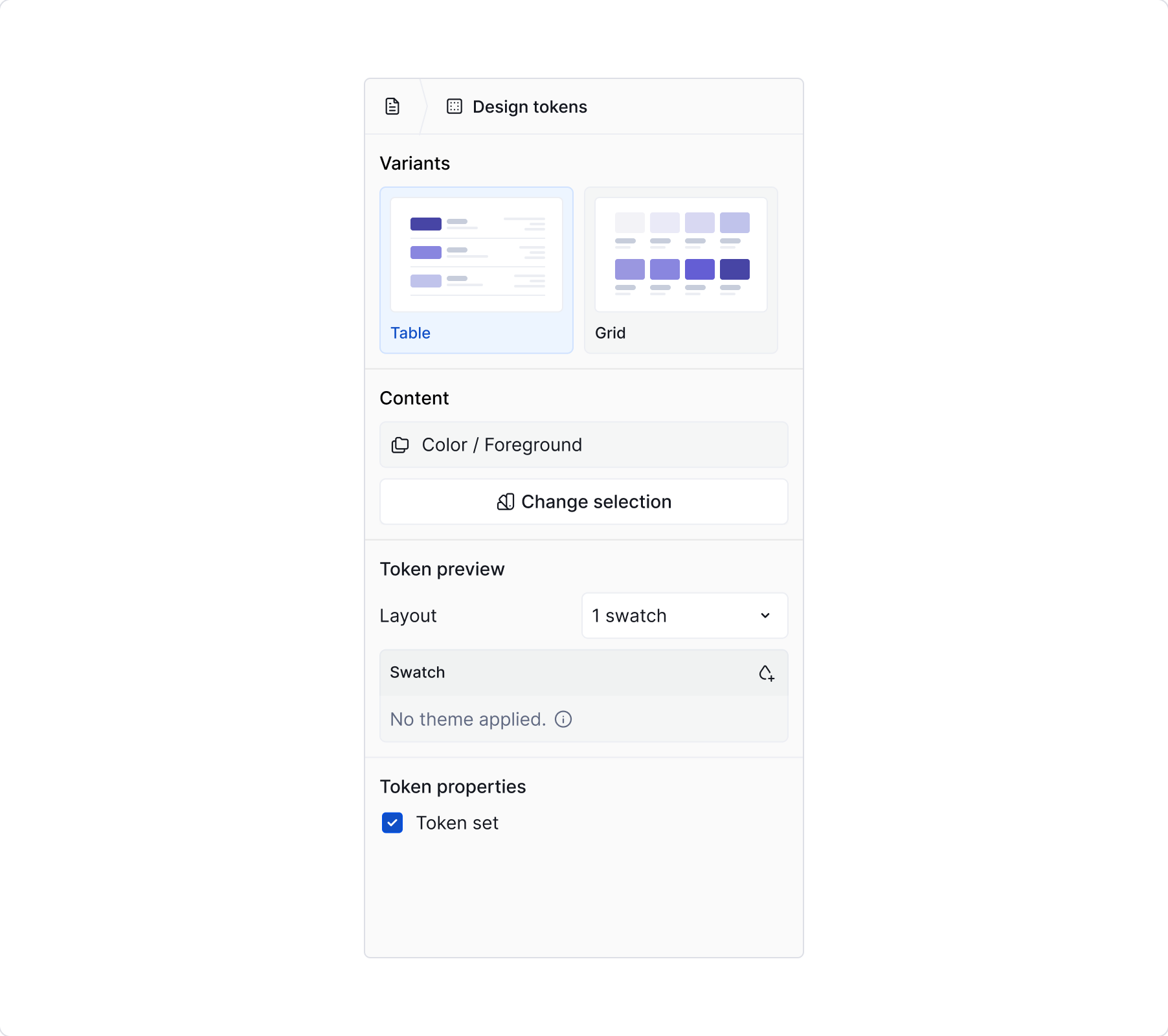Click the Grid variant preview thumbnail
This screenshot has width=1168, height=1036.
click(x=680, y=253)
